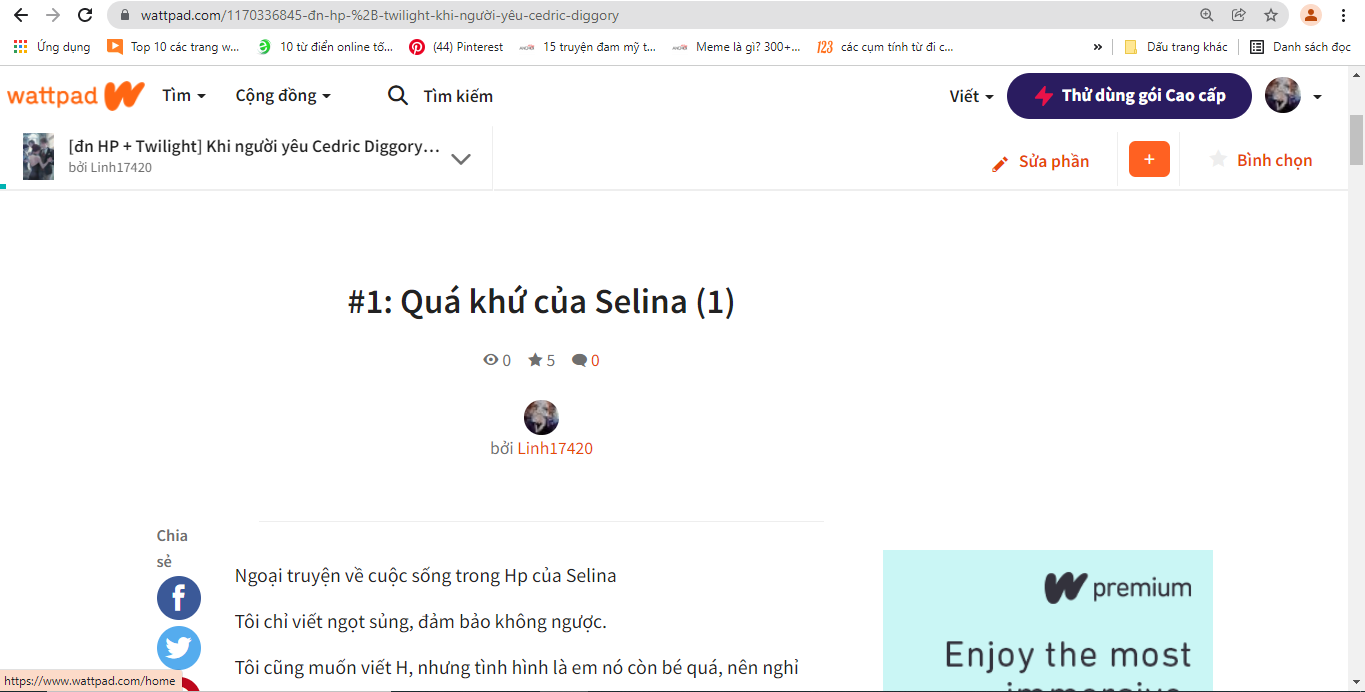
Task: Open the Tìm dropdown menu
Action: (184, 96)
